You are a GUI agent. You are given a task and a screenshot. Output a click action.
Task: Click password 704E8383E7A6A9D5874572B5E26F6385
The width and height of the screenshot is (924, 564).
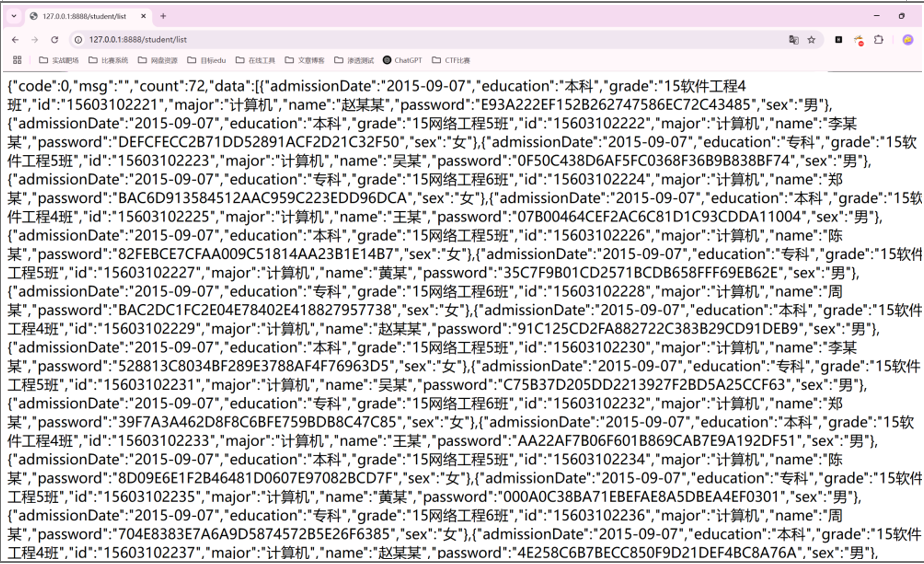[255, 534]
